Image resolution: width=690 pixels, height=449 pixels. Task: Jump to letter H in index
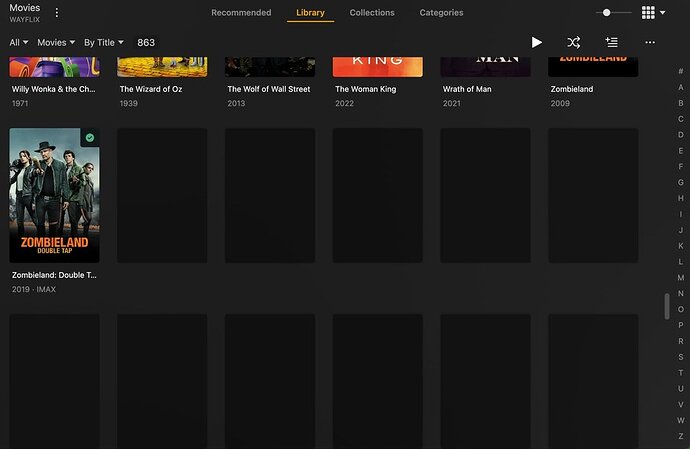pyautogui.click(x=681, y=198)
